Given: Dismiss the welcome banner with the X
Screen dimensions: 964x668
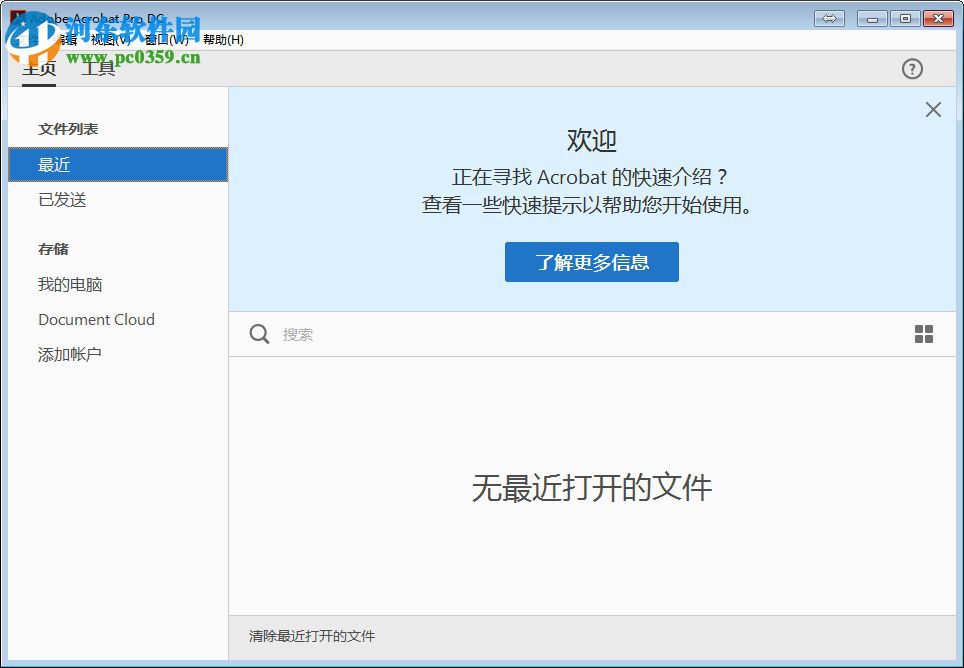Looking at the screenshot, I should pos(932,110).
